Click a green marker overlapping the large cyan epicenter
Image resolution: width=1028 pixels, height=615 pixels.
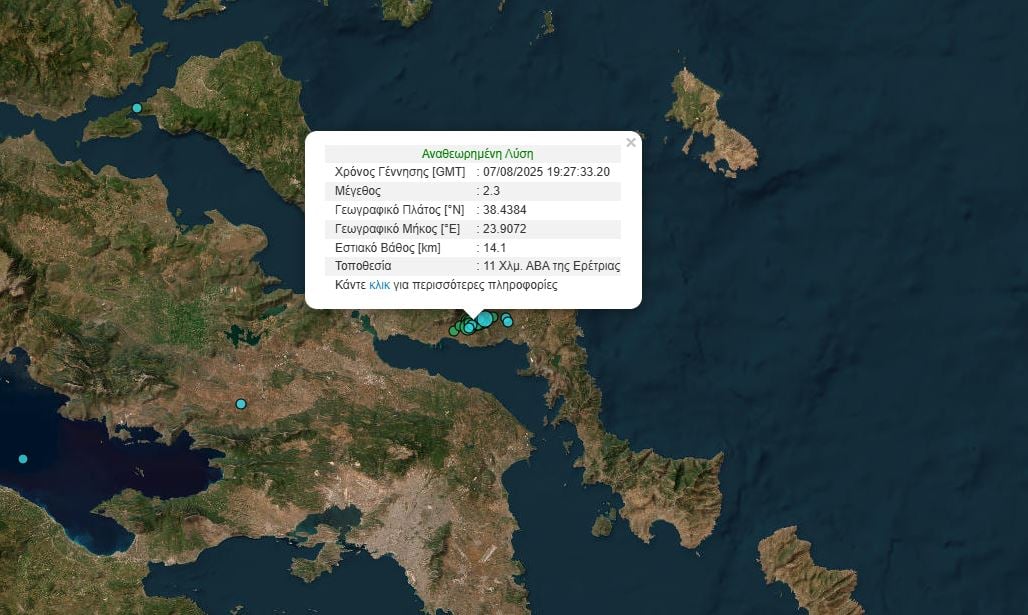click(x=494, y=317)
